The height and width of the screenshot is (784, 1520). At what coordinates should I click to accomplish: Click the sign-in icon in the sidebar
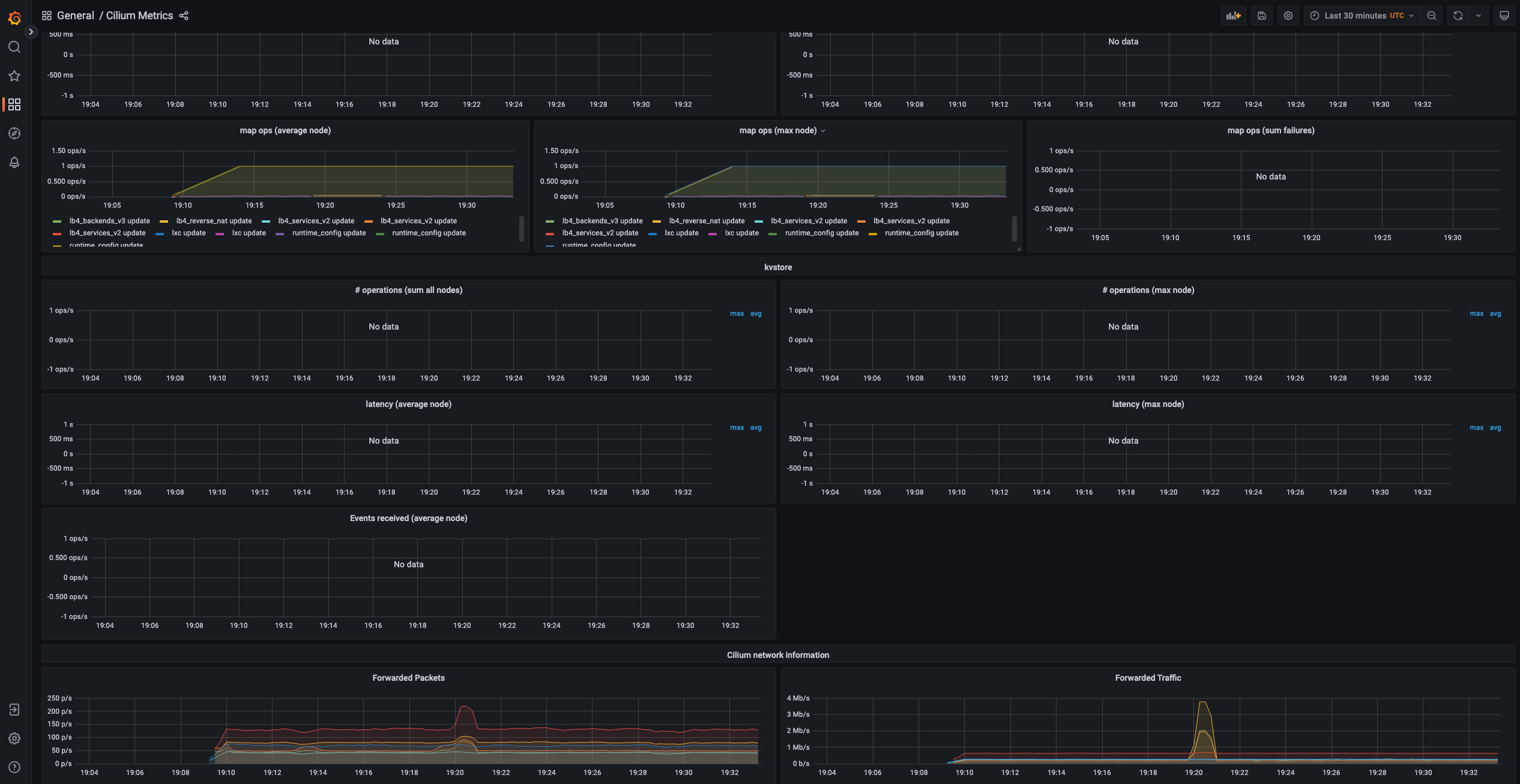pyautogui.click(x=14, y=710)
